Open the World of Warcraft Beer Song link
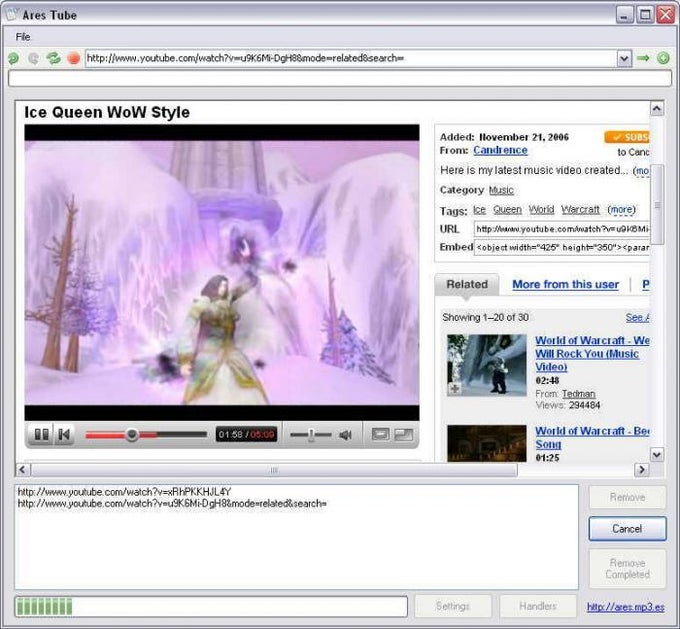The image size is (680, 629). coord(592,437)
